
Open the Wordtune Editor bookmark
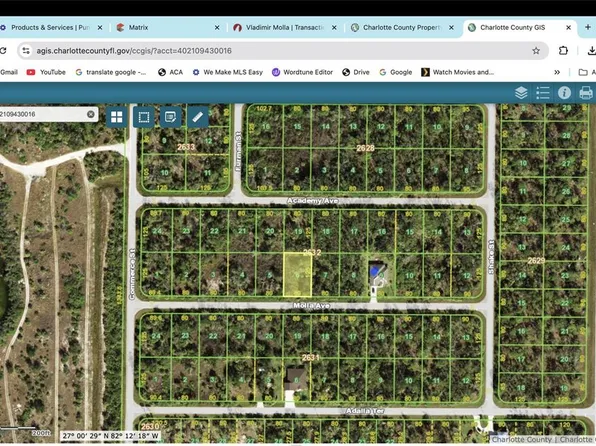302,72
